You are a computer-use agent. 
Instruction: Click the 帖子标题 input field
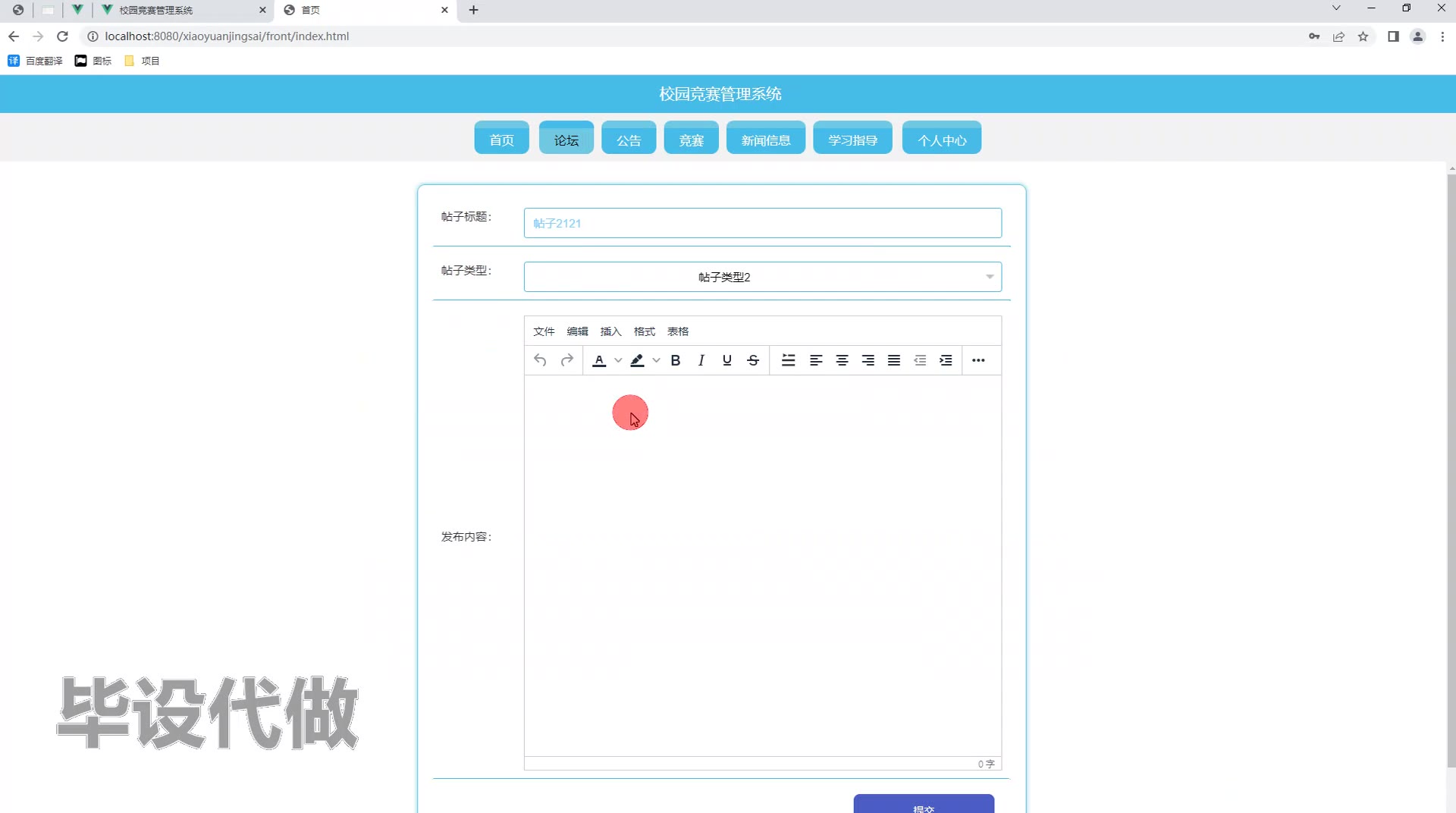click(762, 223)
